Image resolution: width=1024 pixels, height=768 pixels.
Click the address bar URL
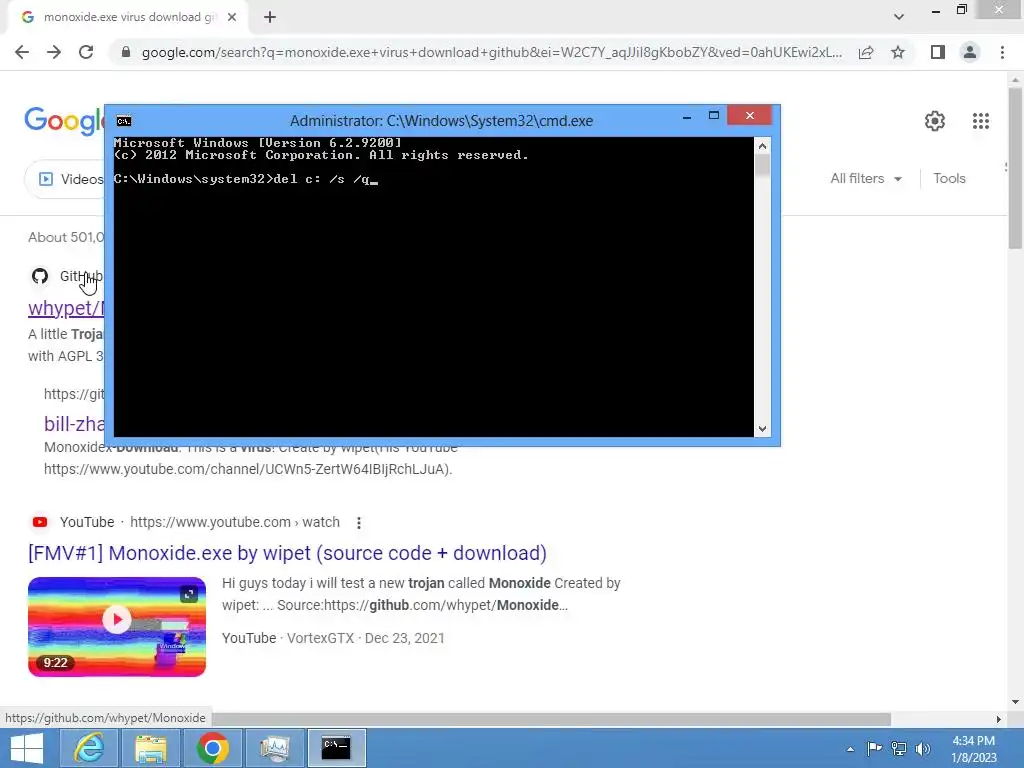point(491,52)
